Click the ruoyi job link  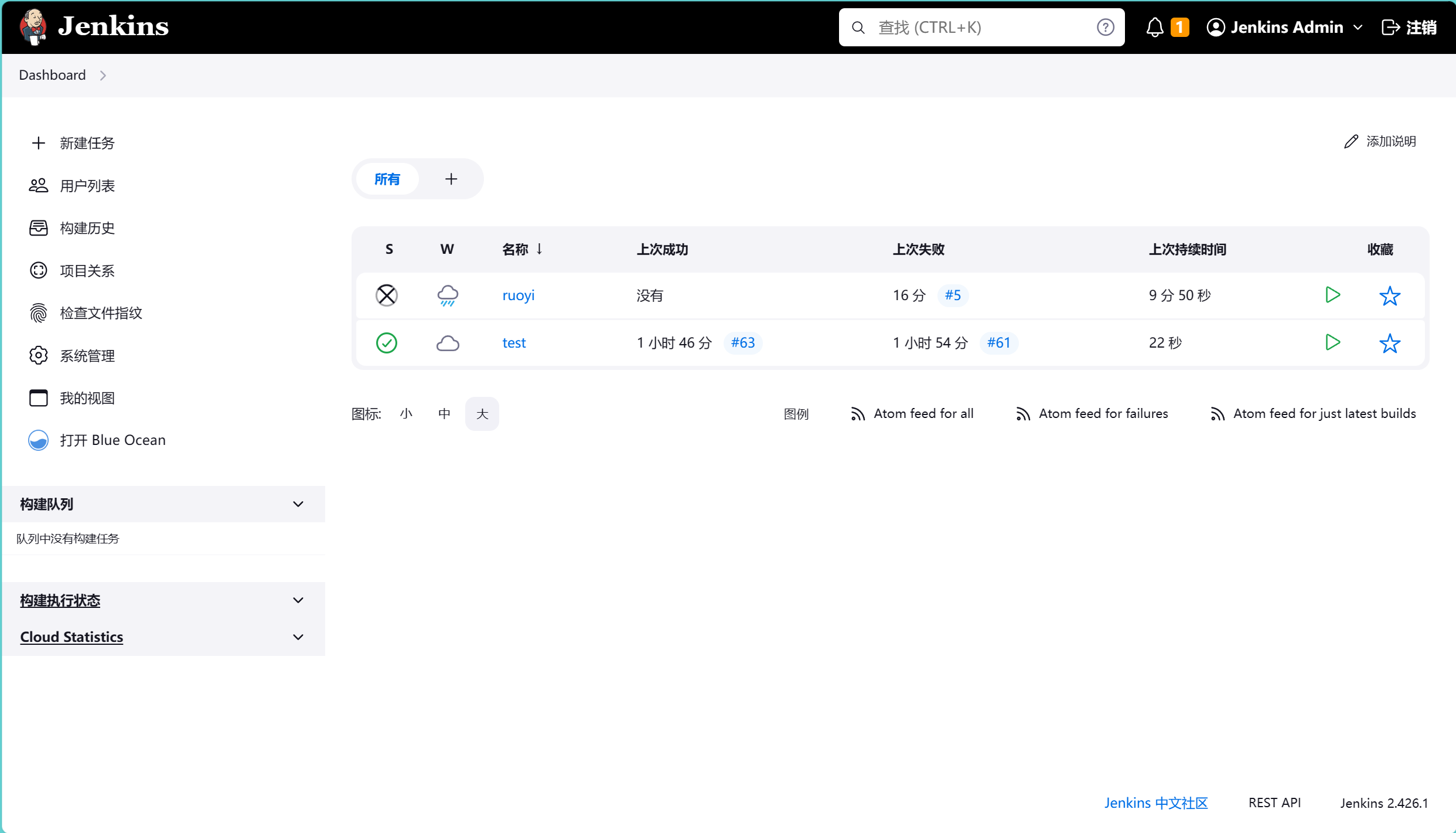[x=518, y=294]
